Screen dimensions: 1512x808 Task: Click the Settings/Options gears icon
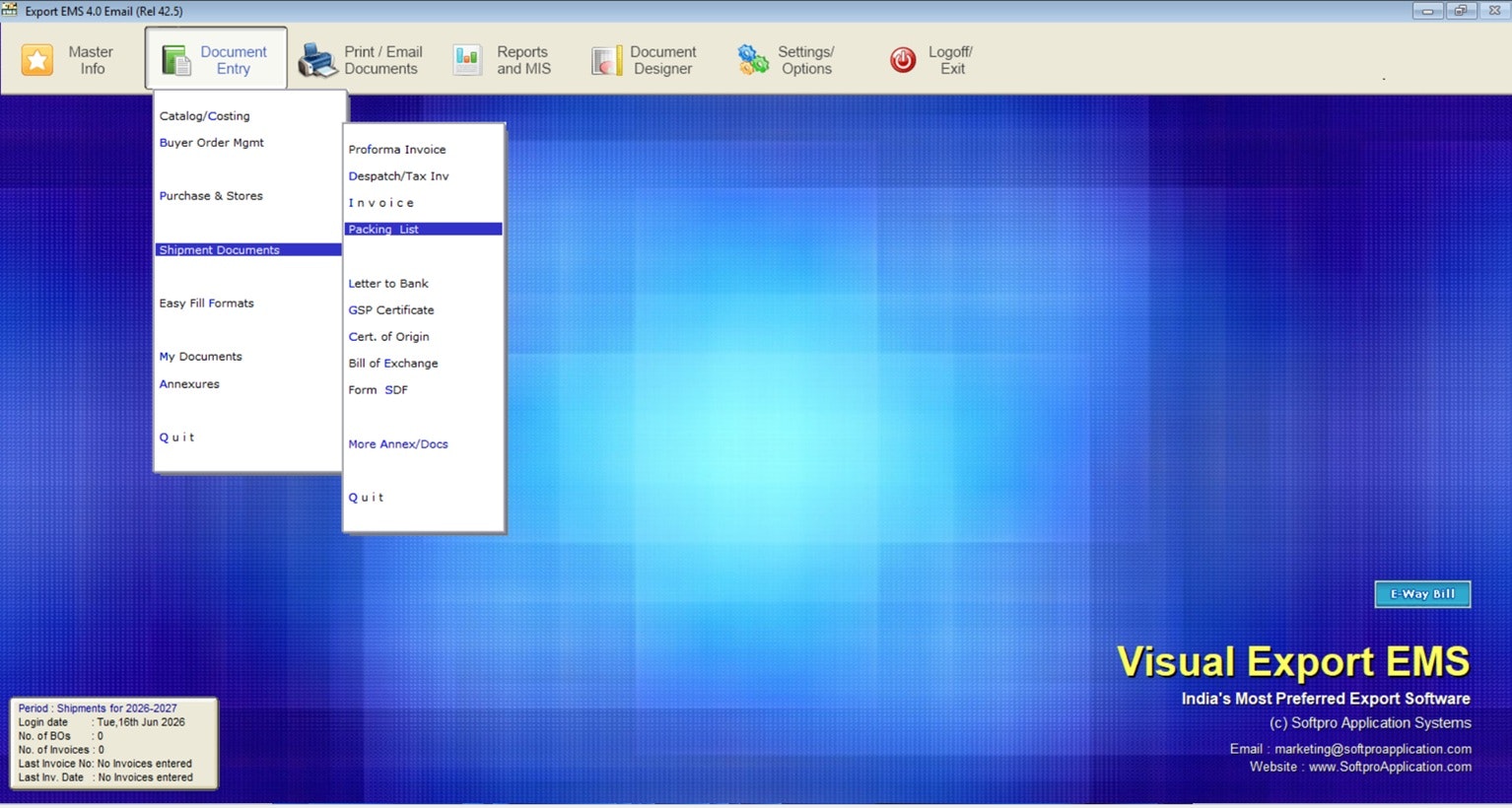coord(753,60)
